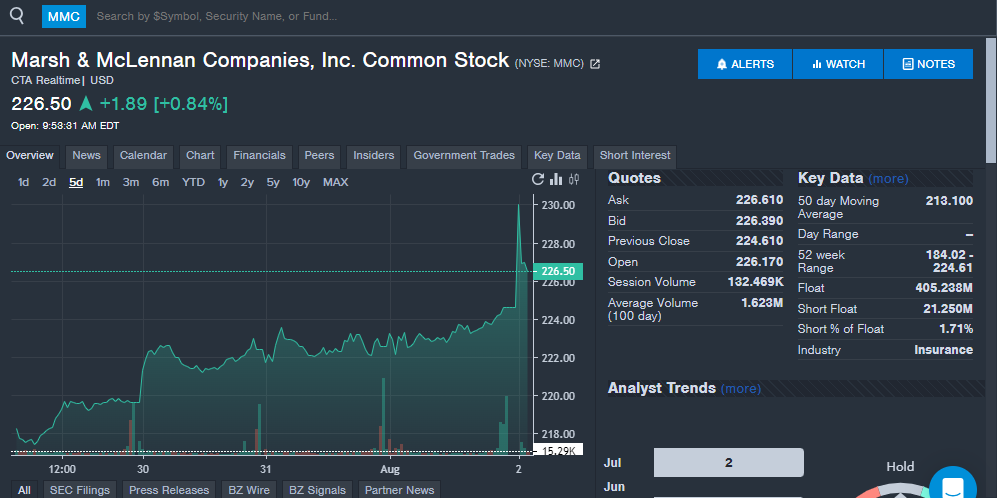Click the Jul analyst bar showing 2
Screen dimensions: 997x498
(x=729, y=462)
